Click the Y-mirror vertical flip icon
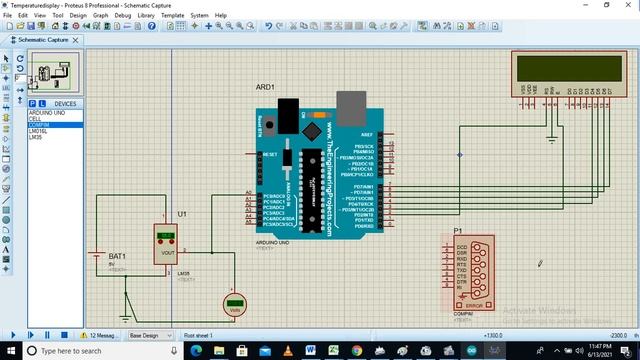The height and width of the screenshot is (360, 640). pyautogui.click(x=20, y=100)
